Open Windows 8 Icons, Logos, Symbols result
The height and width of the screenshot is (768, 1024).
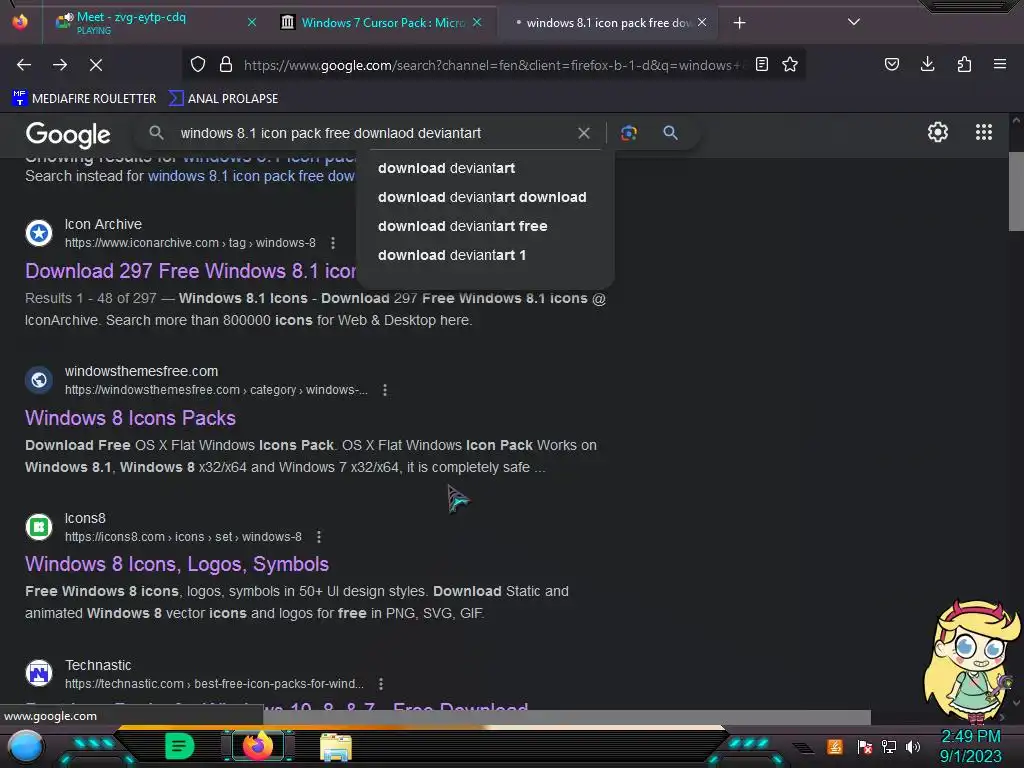point(176,564)
